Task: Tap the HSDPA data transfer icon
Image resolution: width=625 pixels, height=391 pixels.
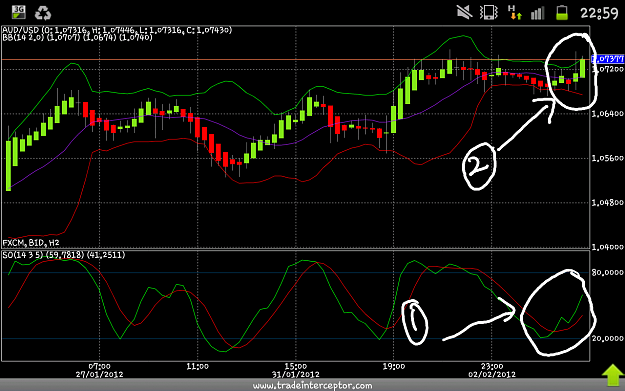Action: coord(515,12)
